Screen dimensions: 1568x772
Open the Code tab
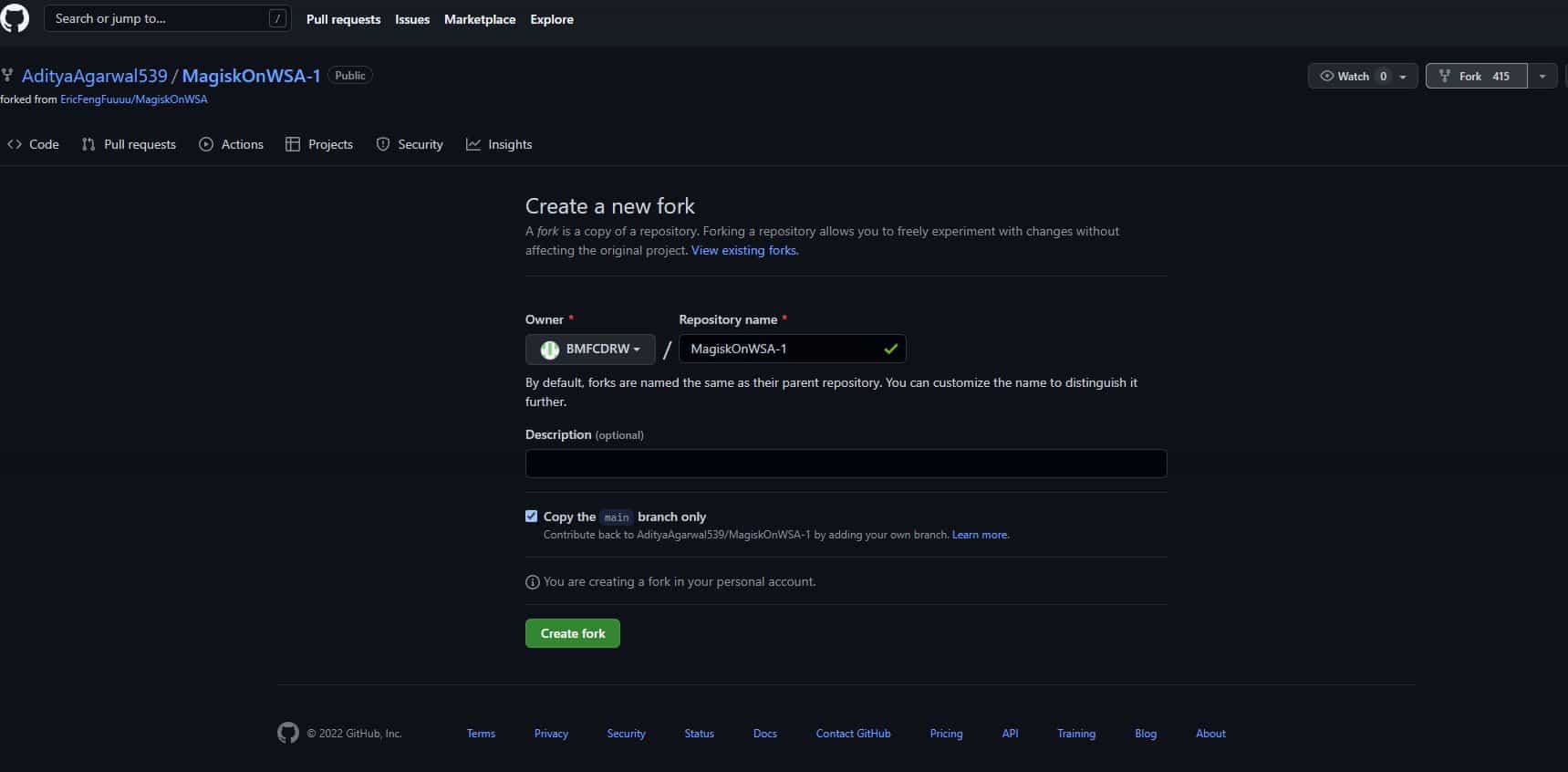33,144
